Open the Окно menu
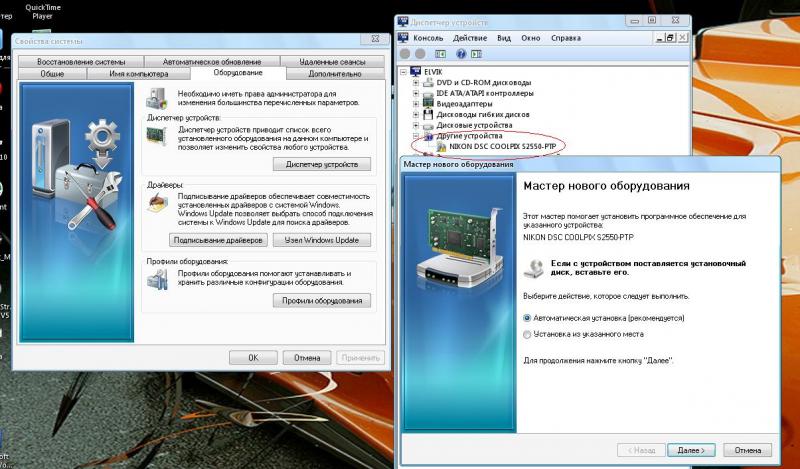 (x=531, y=38)
